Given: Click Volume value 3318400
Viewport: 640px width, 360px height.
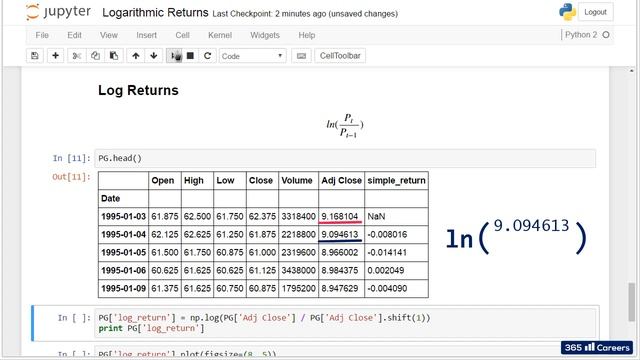Looking at the screenshot, I should [x=298, y=216].
